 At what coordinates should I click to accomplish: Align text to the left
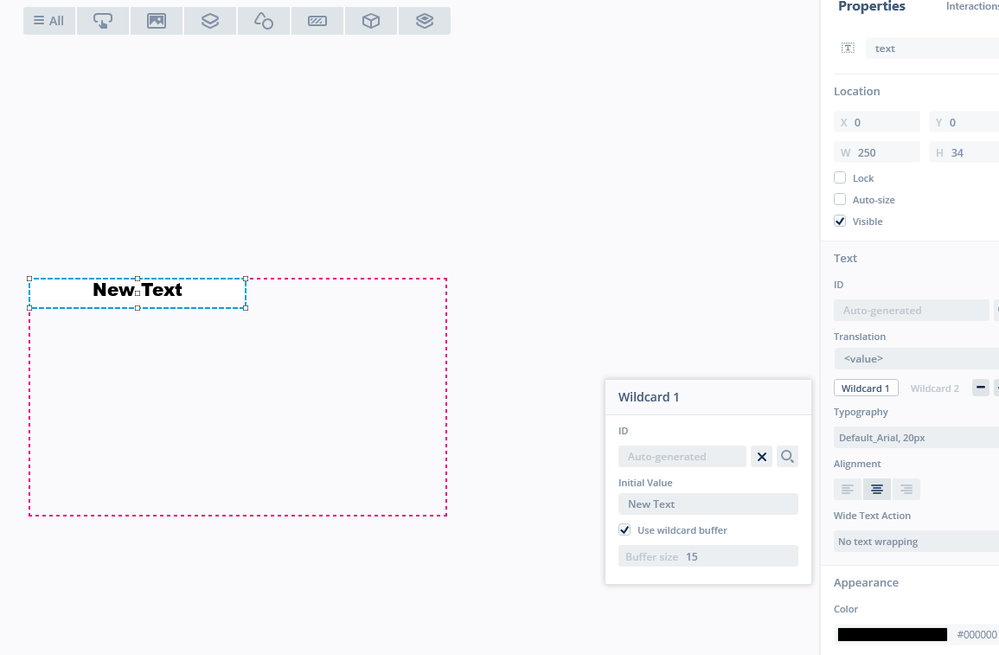click(x=847, y=489)
